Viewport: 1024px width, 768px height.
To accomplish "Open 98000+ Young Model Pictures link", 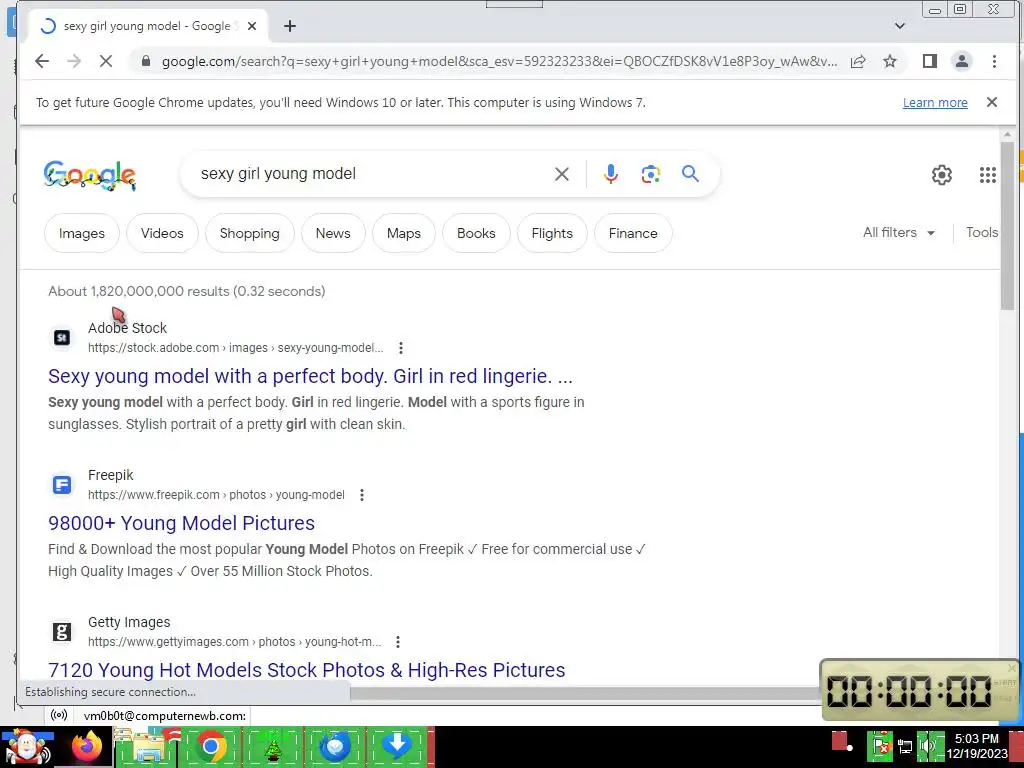I will [x=182, y=523].
